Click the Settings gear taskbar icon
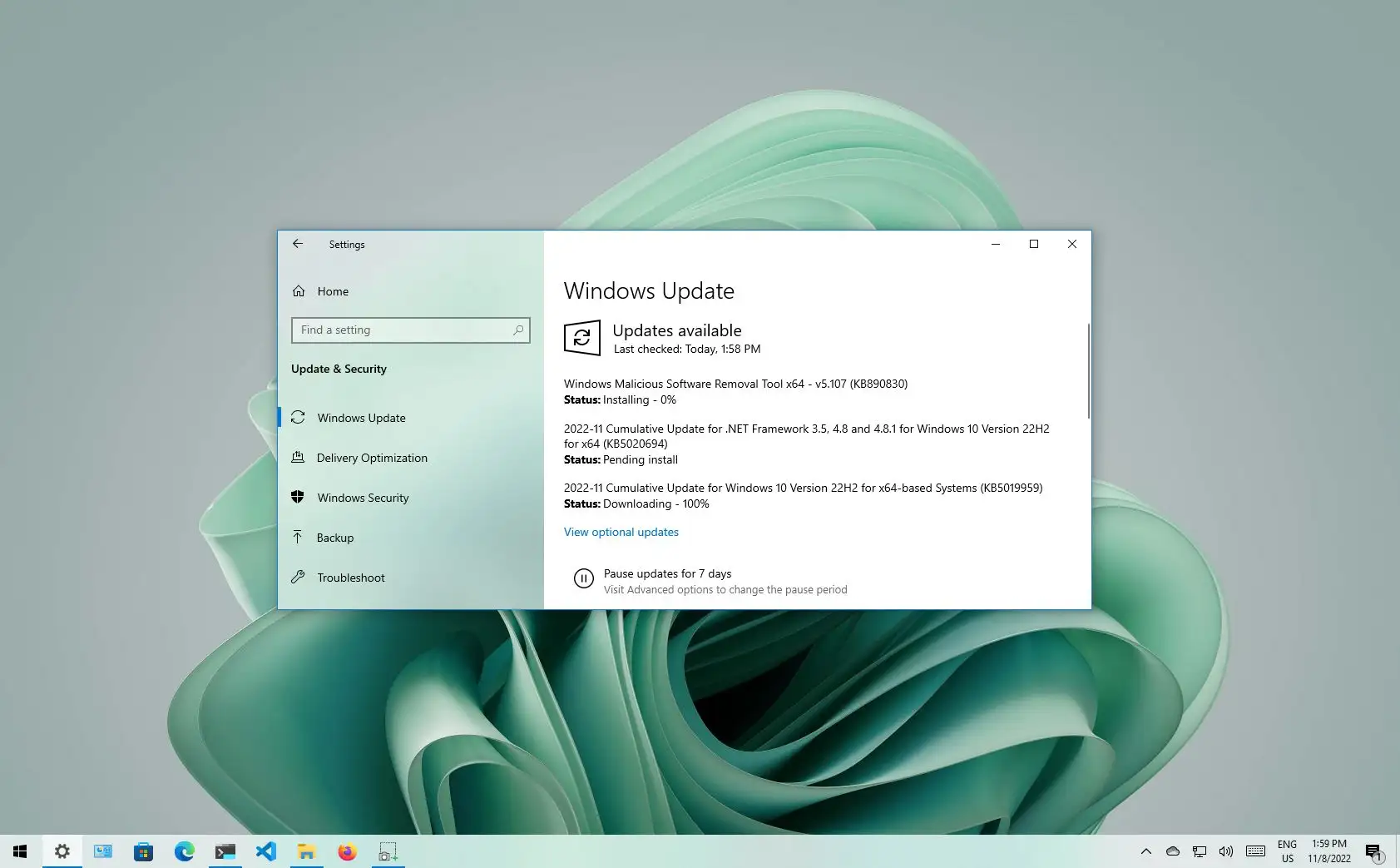 coord(62,851)
